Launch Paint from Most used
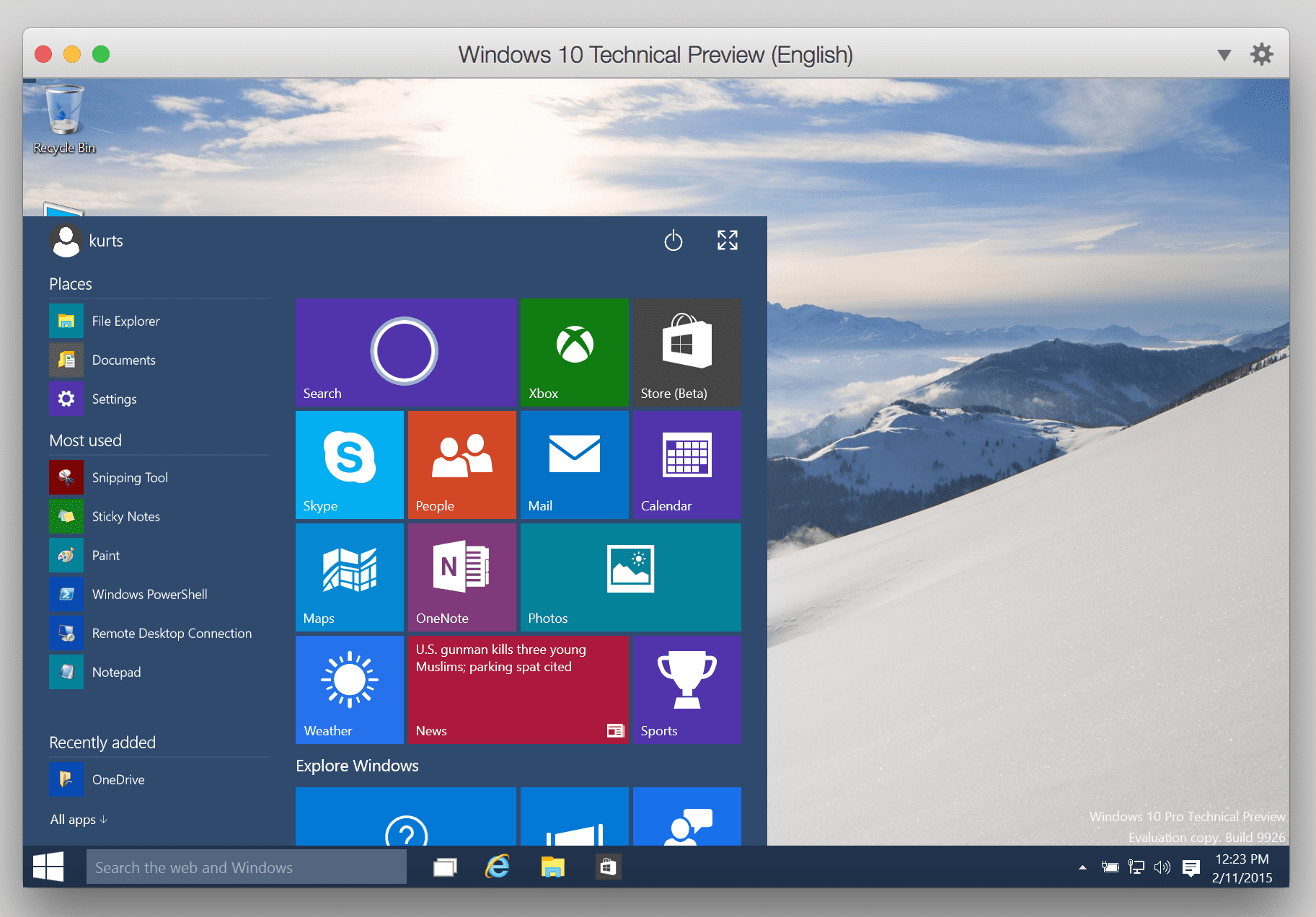The width and height of the screenshot is (1316, 917). pos(159,556)
